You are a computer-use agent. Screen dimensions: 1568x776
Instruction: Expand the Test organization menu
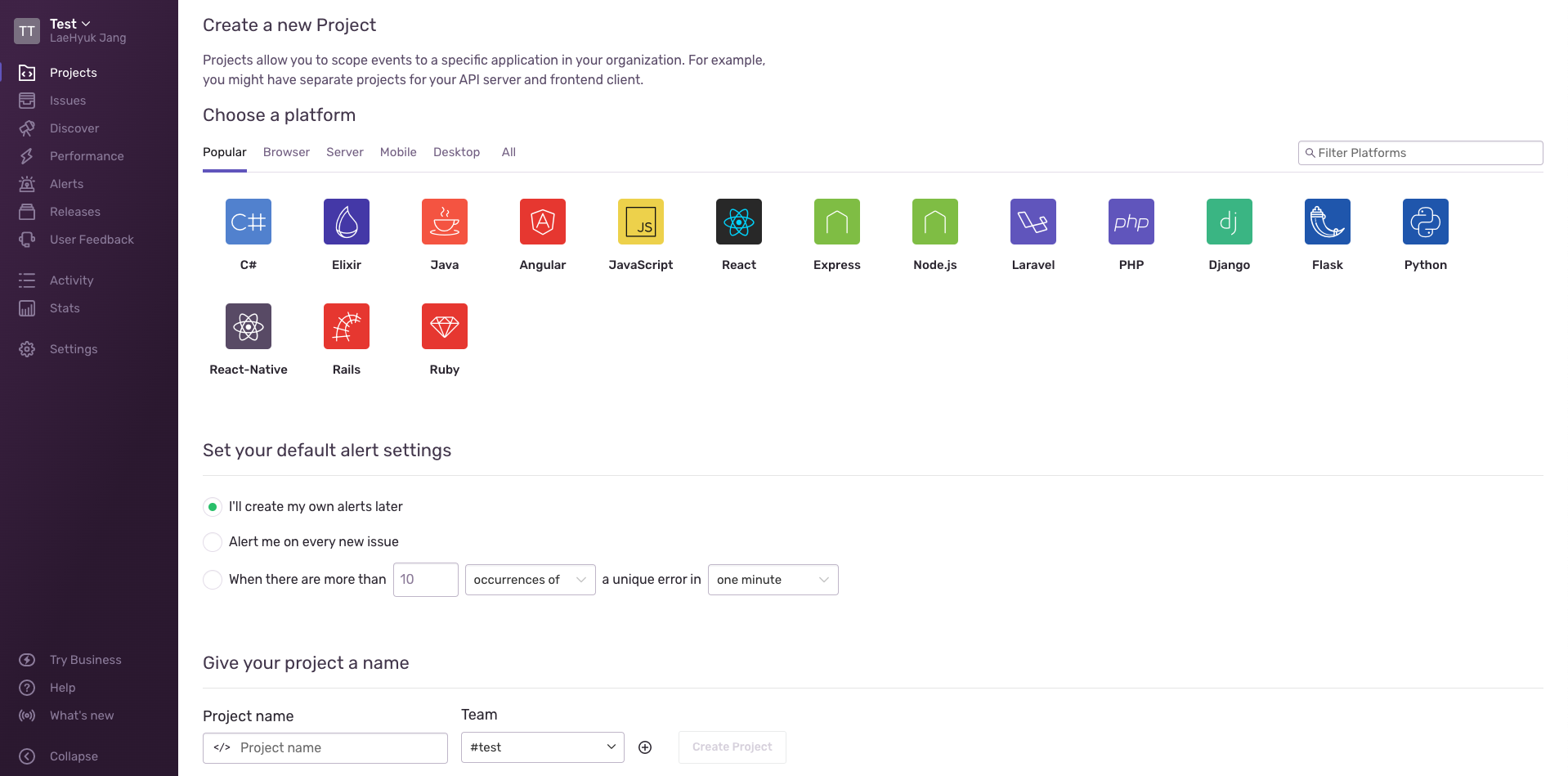click(x=70, y=24)
